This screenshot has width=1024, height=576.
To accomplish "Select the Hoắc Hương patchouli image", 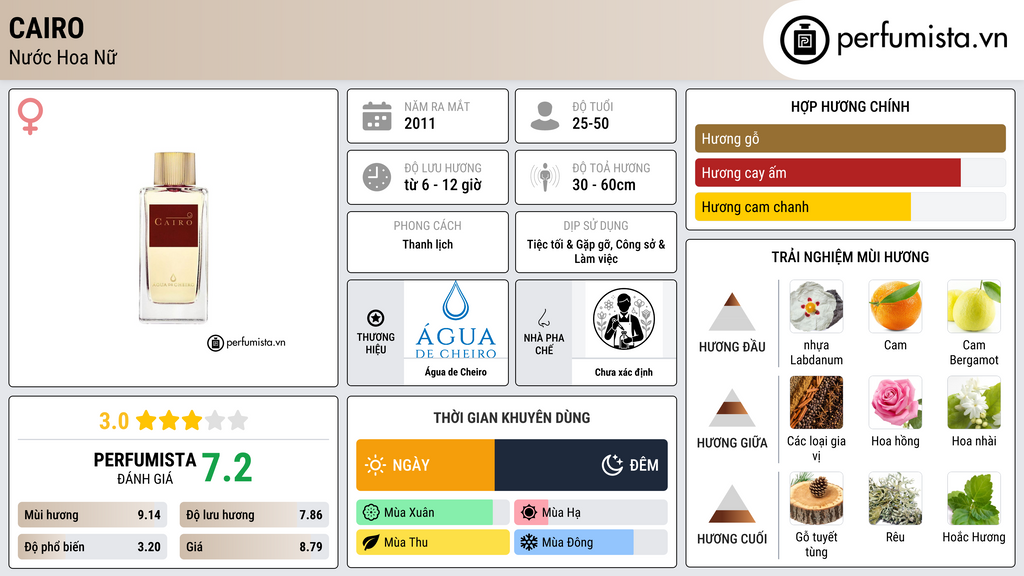I will coord(974,498).
